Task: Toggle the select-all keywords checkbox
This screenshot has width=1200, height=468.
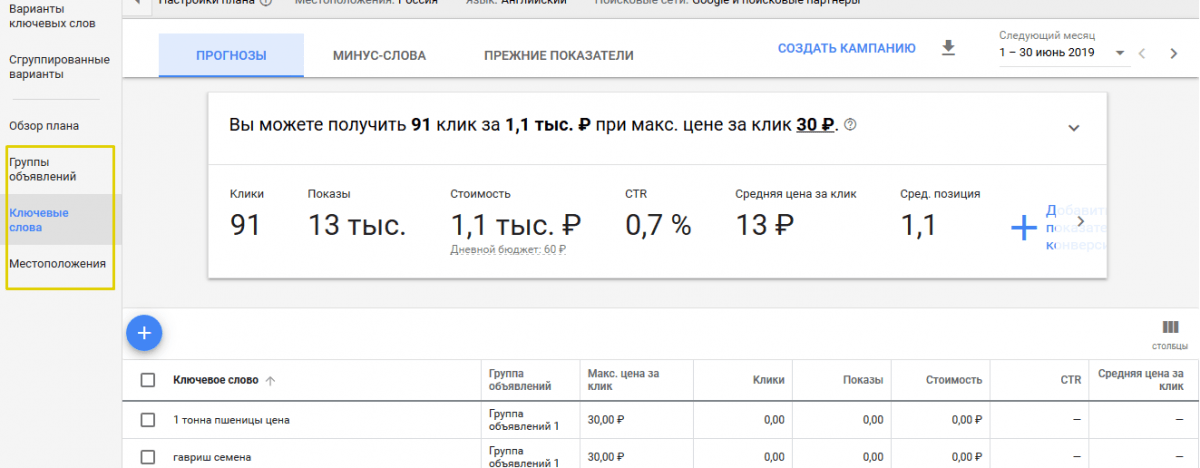Action: pos(148,380)
